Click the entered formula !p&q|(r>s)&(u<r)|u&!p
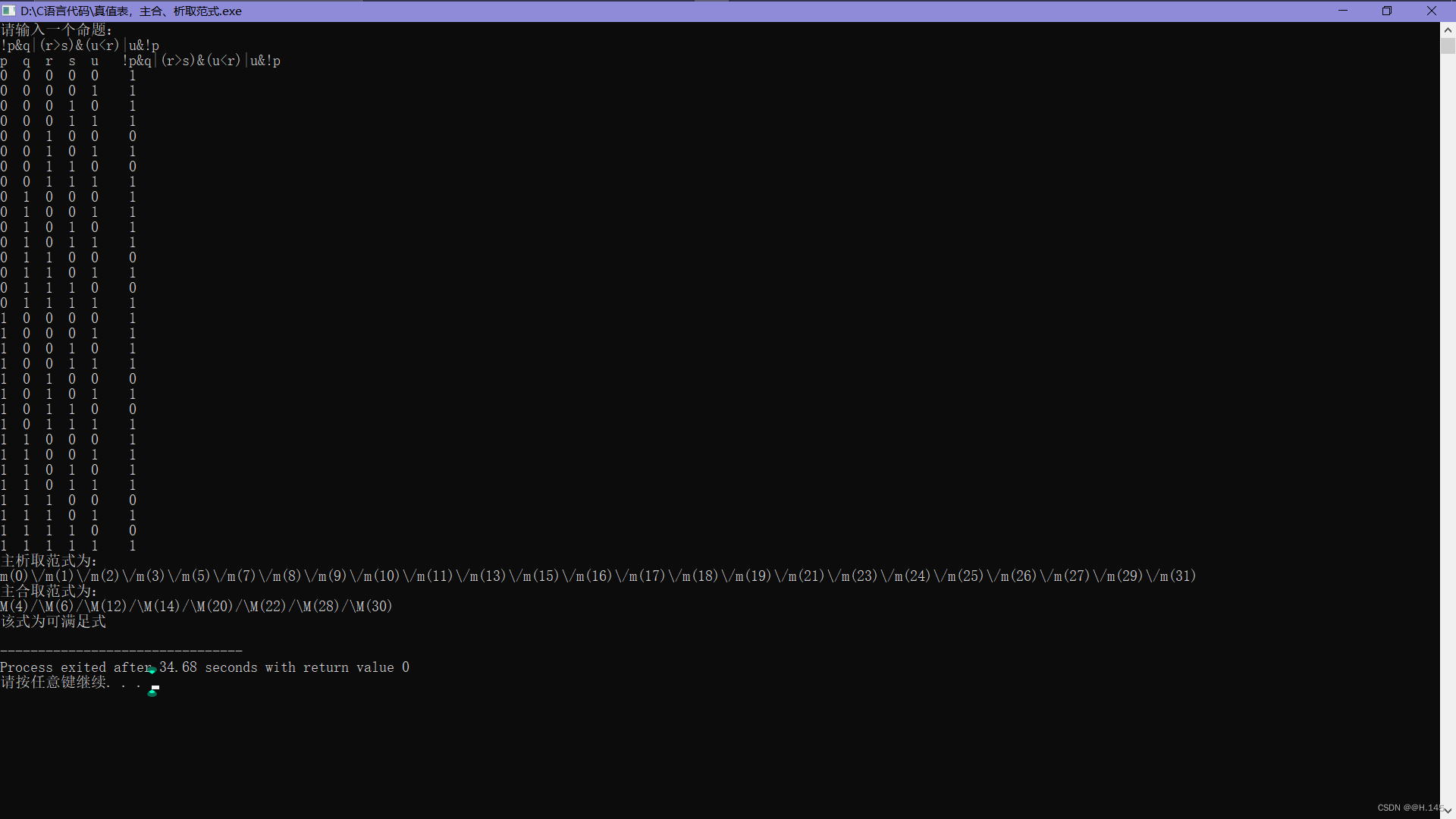This screenshot has height=819, width=1456. point(80,45)
